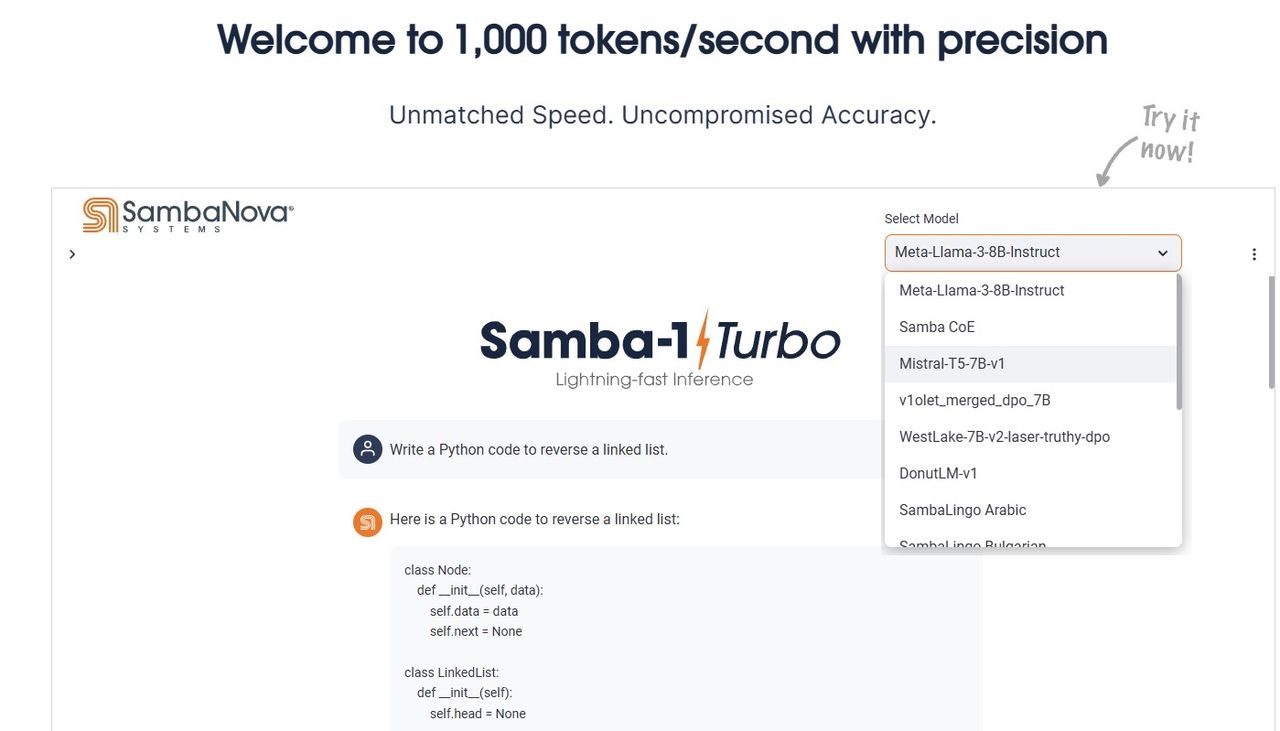The height and width of the screenshot is (731, 1280).
Task: Click the Python code block in the response
Action: [x=686, y=638]
